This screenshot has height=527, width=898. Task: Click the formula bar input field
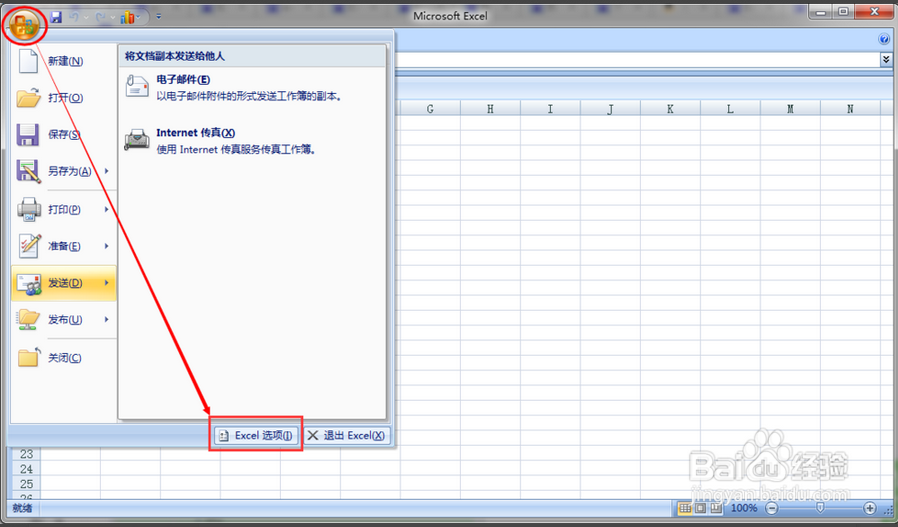[x=637, y=60]
